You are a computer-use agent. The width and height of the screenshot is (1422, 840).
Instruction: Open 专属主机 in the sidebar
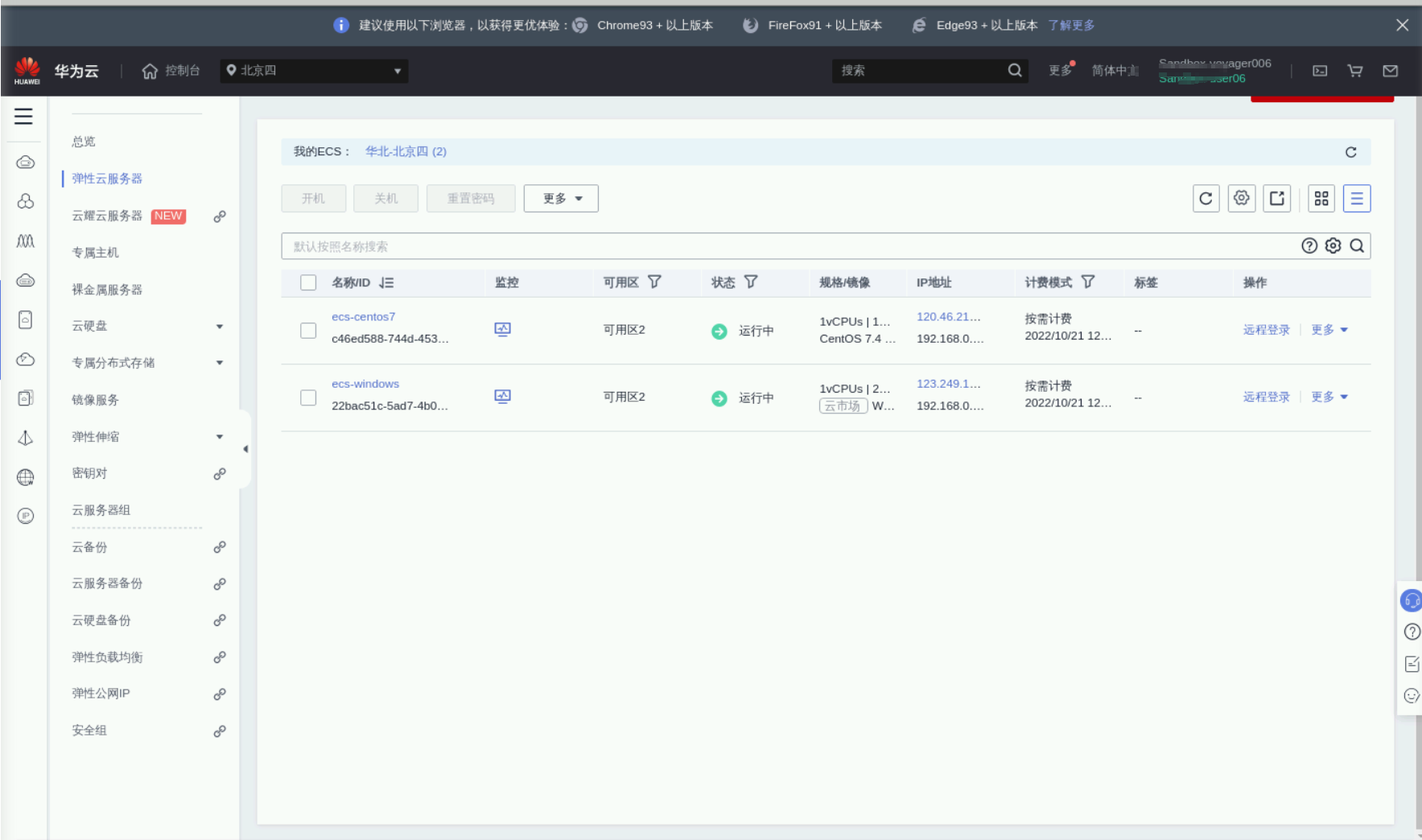point(95,253)
